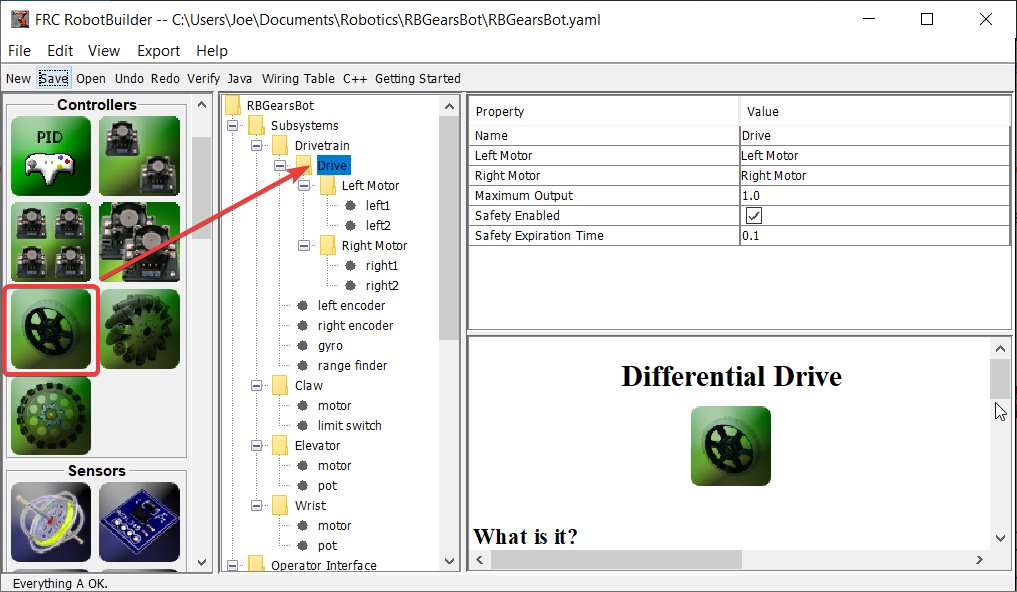Click the Differential Drive icon in help panel

point(731,446)
